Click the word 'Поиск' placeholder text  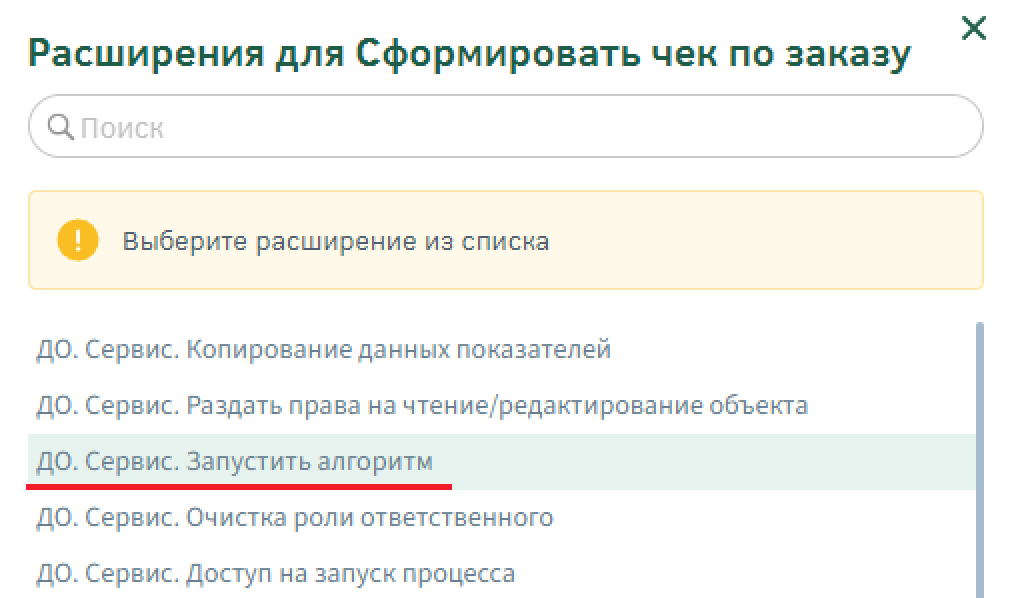(x=121, y=128)
